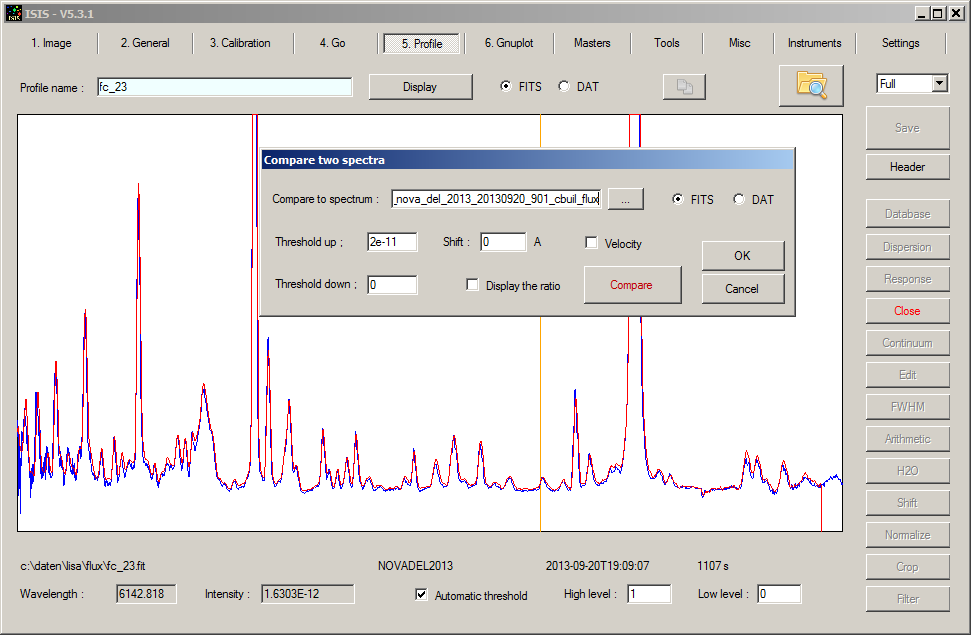Viewport: 971px width, 635px height.
Task: Enable the Velocity checkbox
Action: coord(591,242)
